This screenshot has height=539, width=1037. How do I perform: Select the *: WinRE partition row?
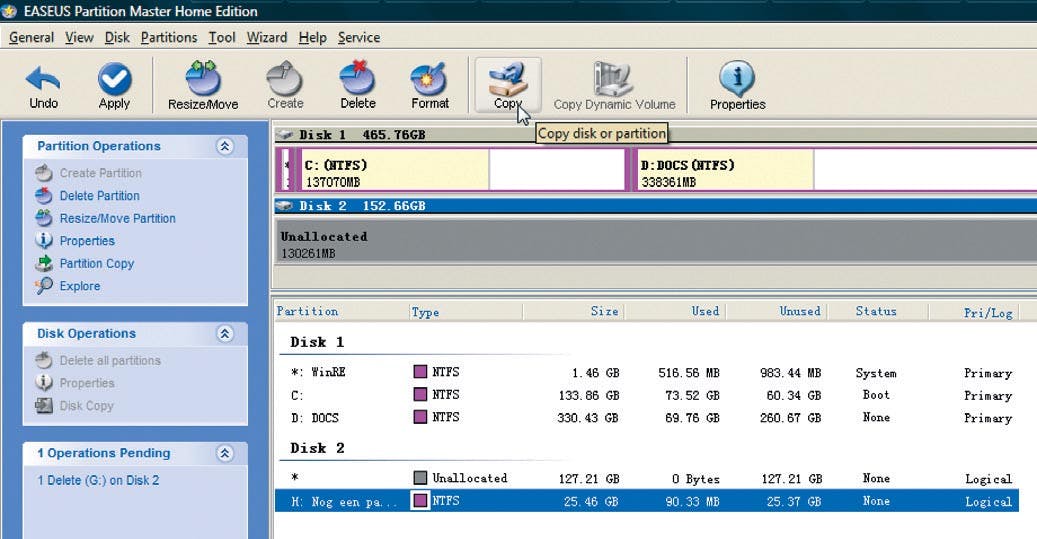point(647,372)
